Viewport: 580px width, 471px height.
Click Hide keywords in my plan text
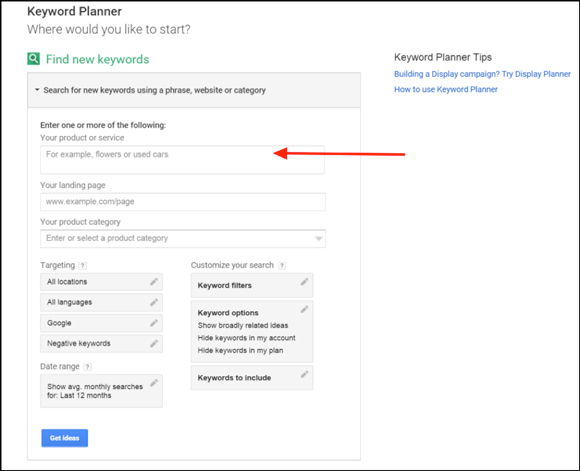coord(240,350)
